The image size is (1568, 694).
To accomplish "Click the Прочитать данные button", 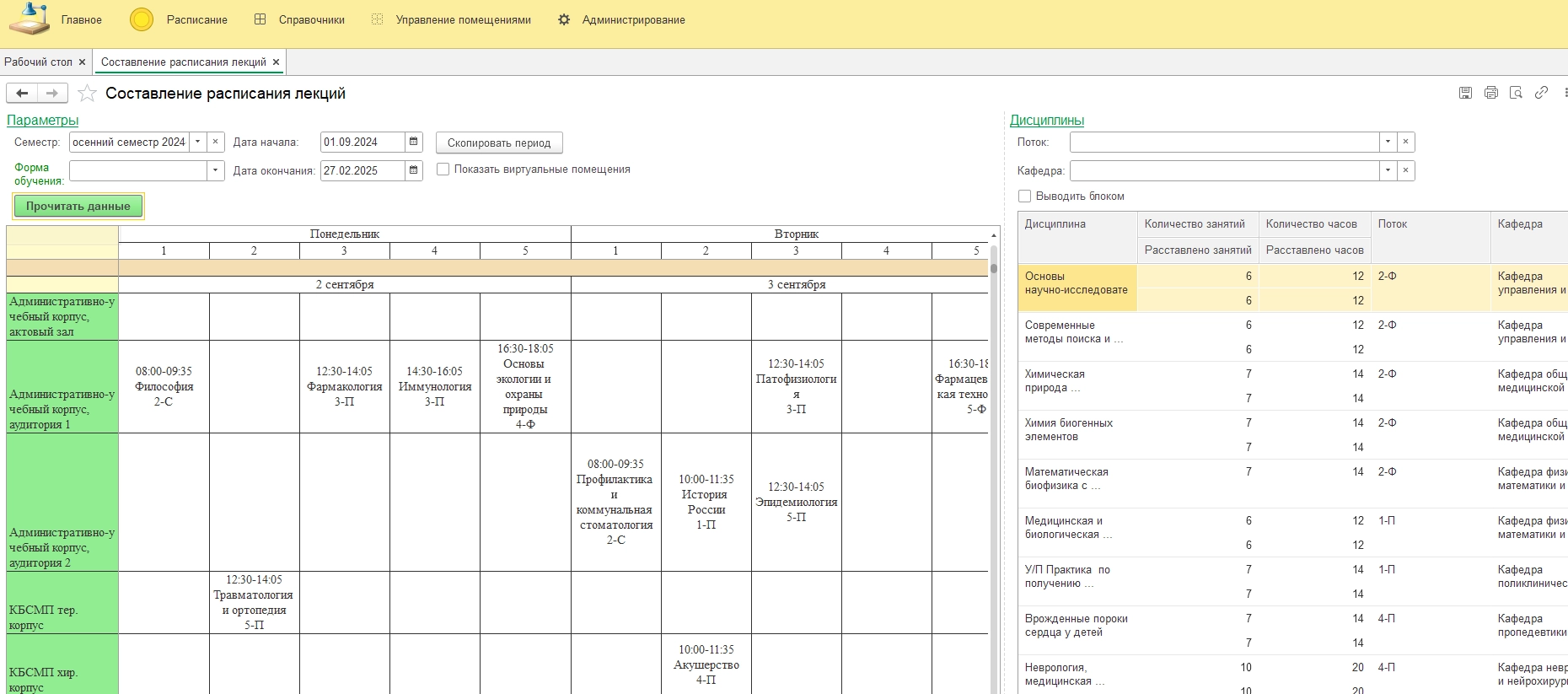I will click(78, 207).
